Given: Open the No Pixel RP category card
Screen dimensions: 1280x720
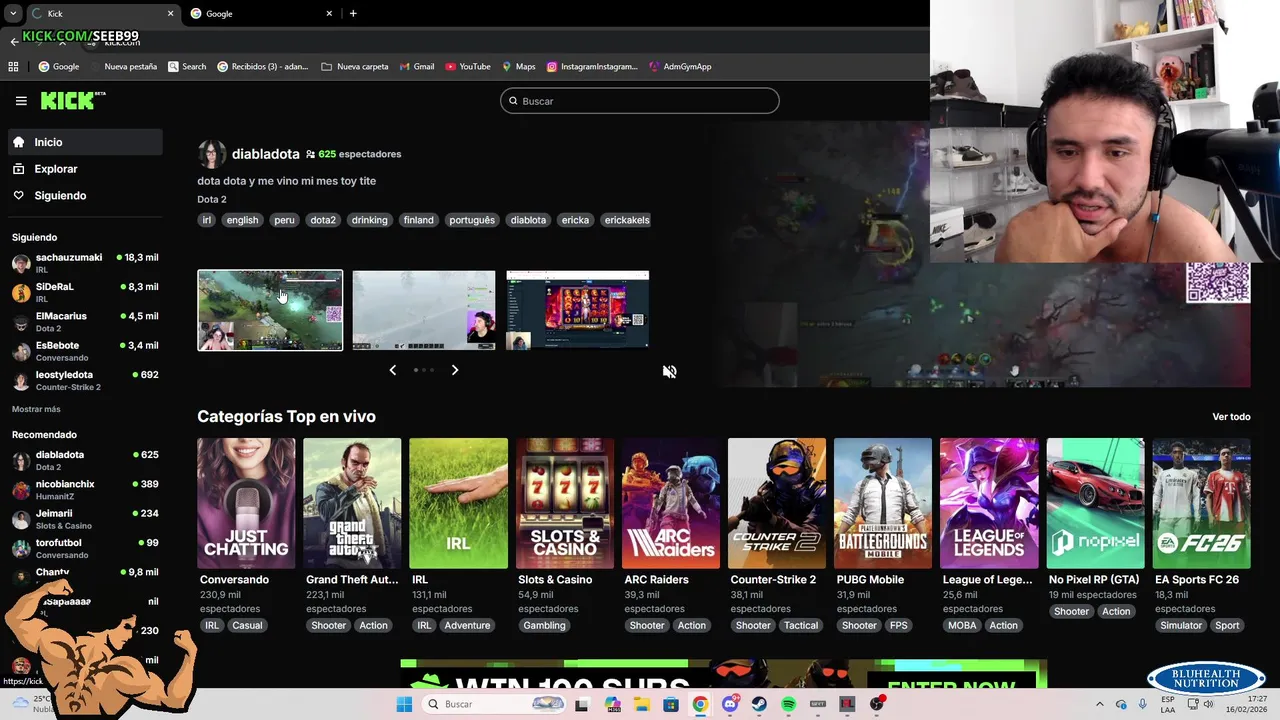Looking at the screenshot, I should tap(1095, 503).
